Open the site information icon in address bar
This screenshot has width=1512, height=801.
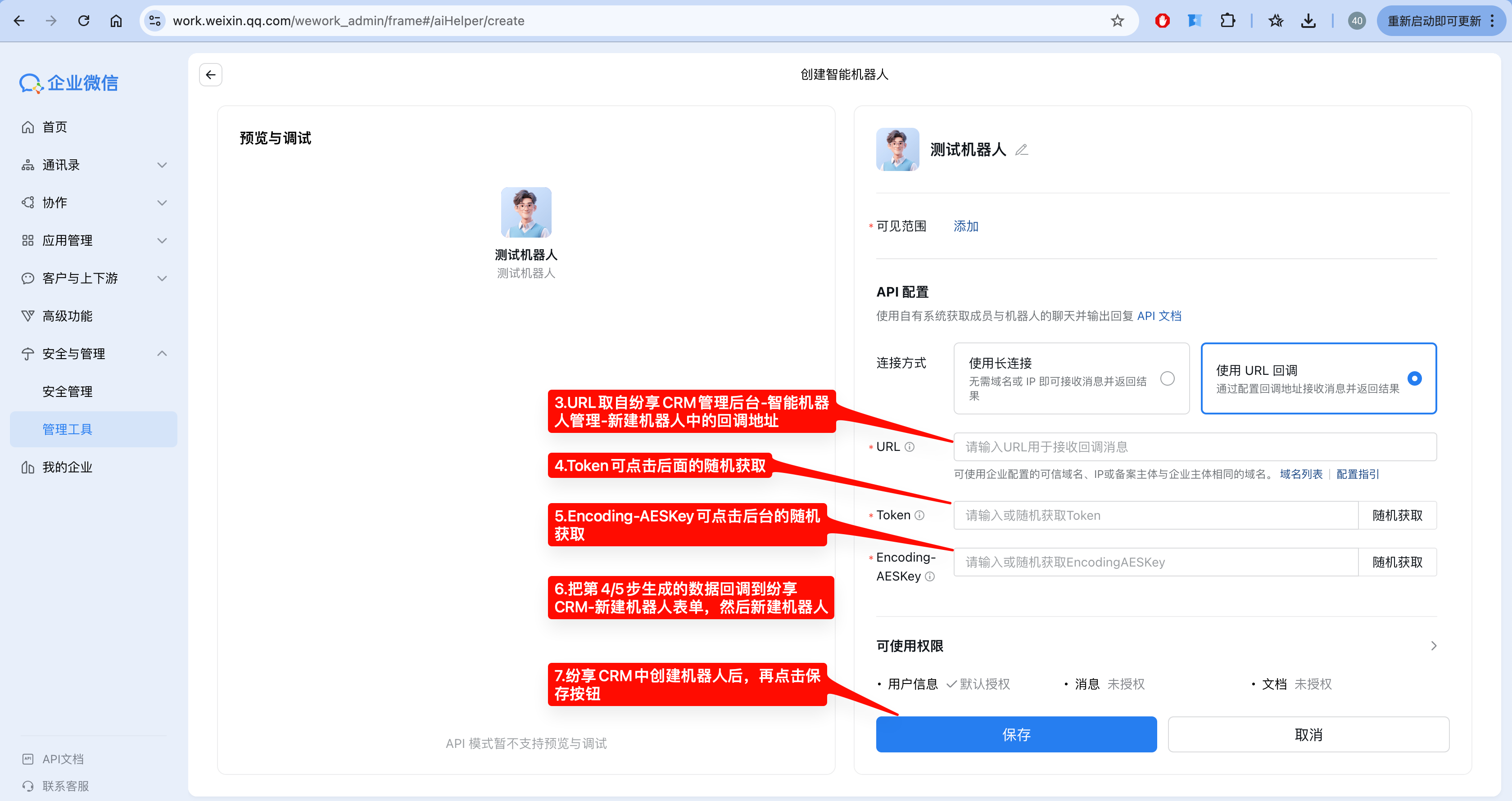tap(155, 21)
